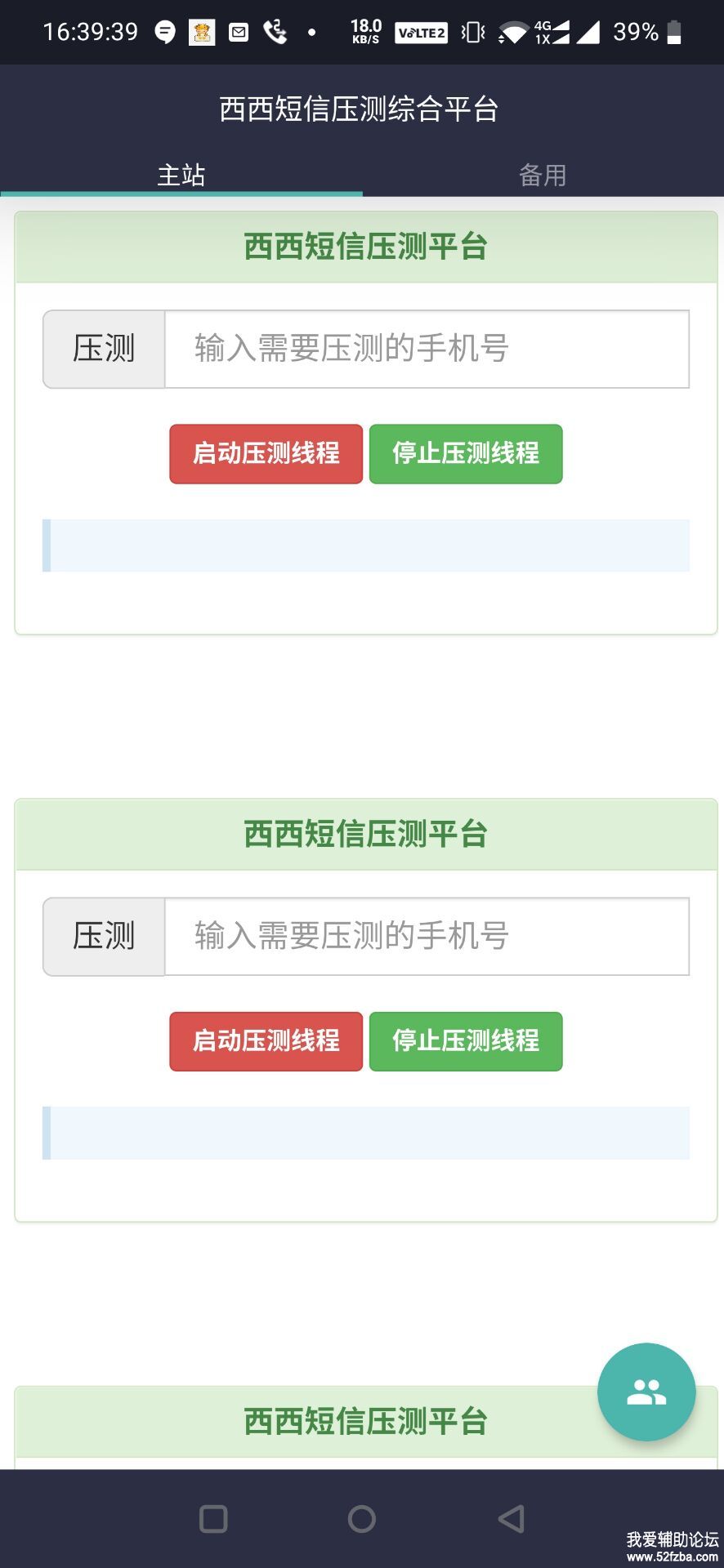Tap the battery icon in status bar
The image size is (724, 1568).
(674, 32)
